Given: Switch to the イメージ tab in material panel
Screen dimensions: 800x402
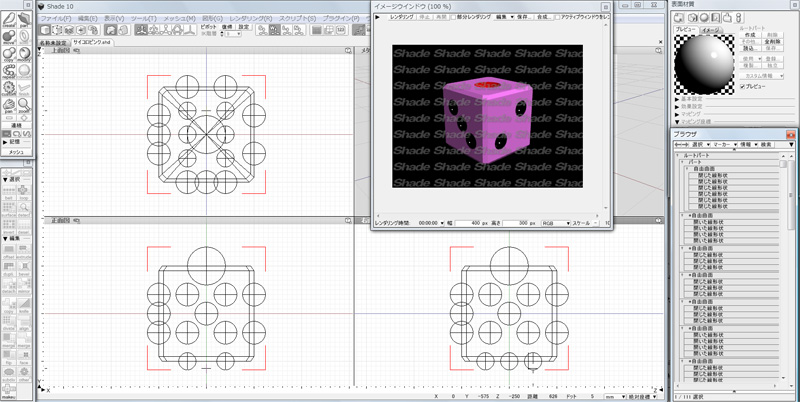Looking at the screenshot, I should click(x=710, y=30).
